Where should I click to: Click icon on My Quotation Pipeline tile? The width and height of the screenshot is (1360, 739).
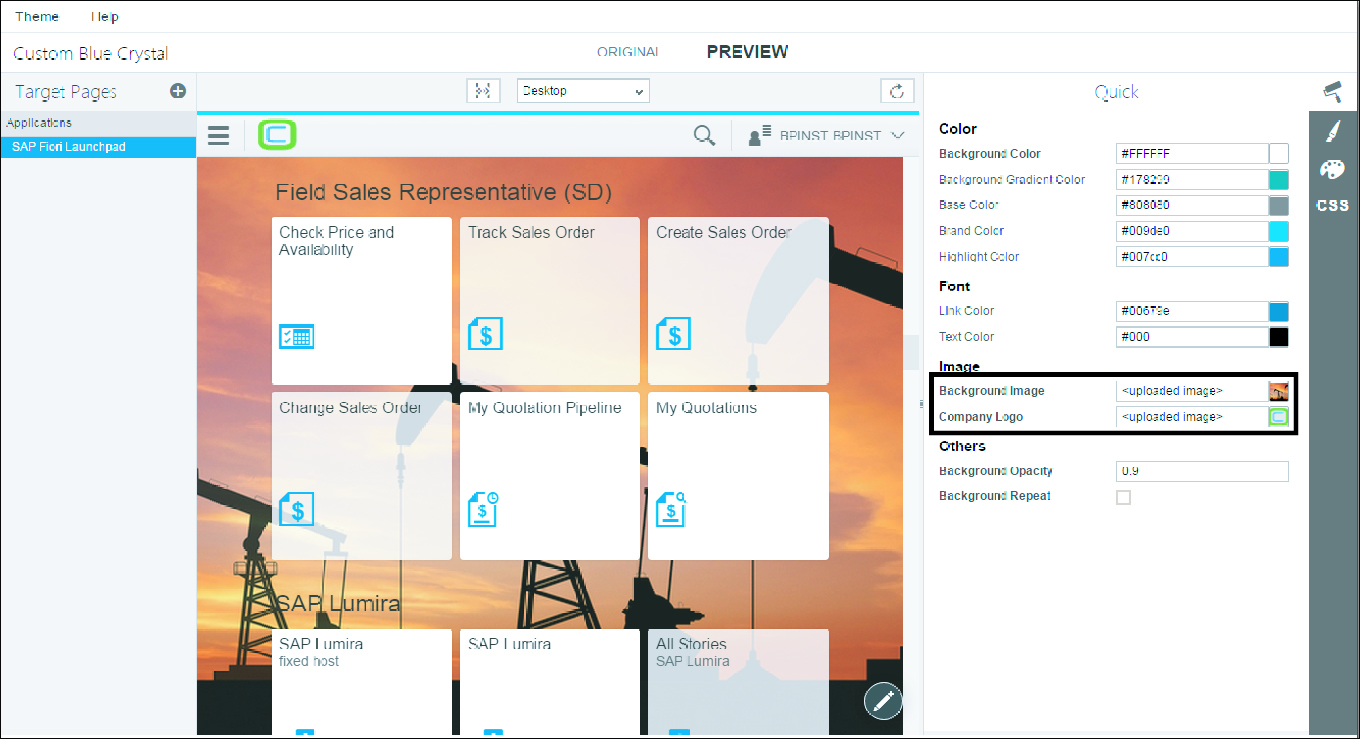[x=484, y=509]
